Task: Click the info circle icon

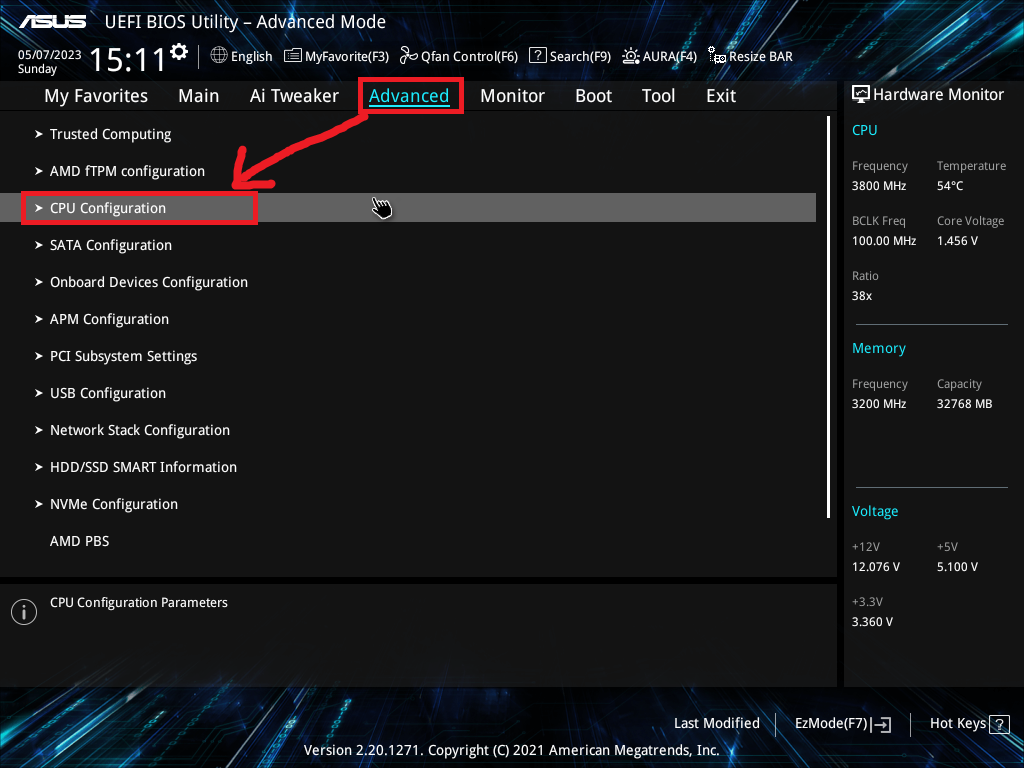Action: [x=24, y=612]
